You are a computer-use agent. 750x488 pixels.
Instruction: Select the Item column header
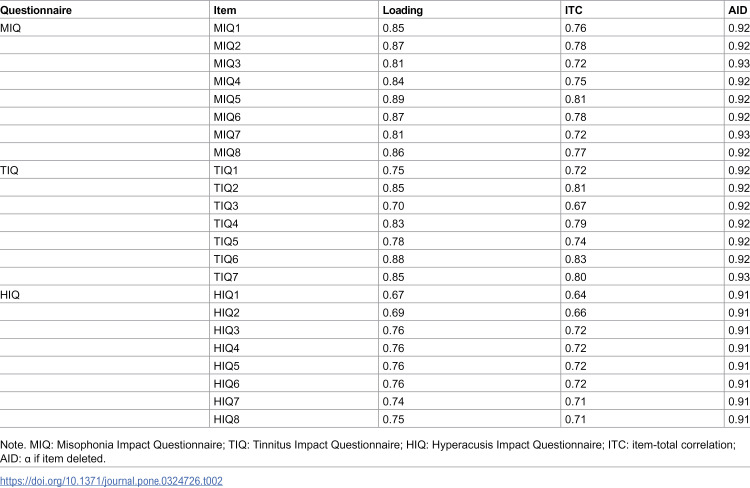pyautogui.click(x=225, y=10)
